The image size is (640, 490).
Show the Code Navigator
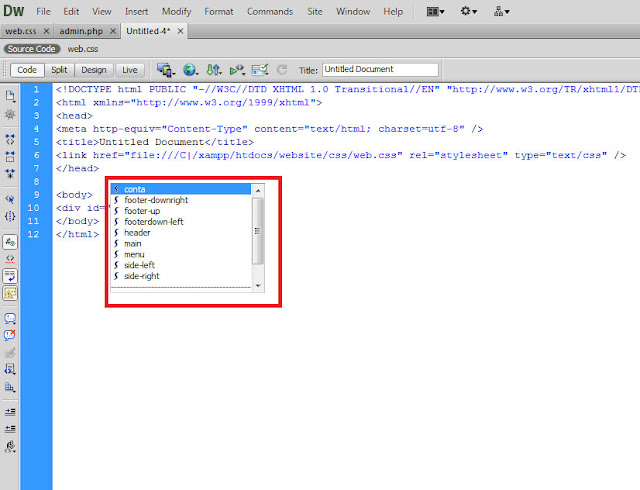10,114
